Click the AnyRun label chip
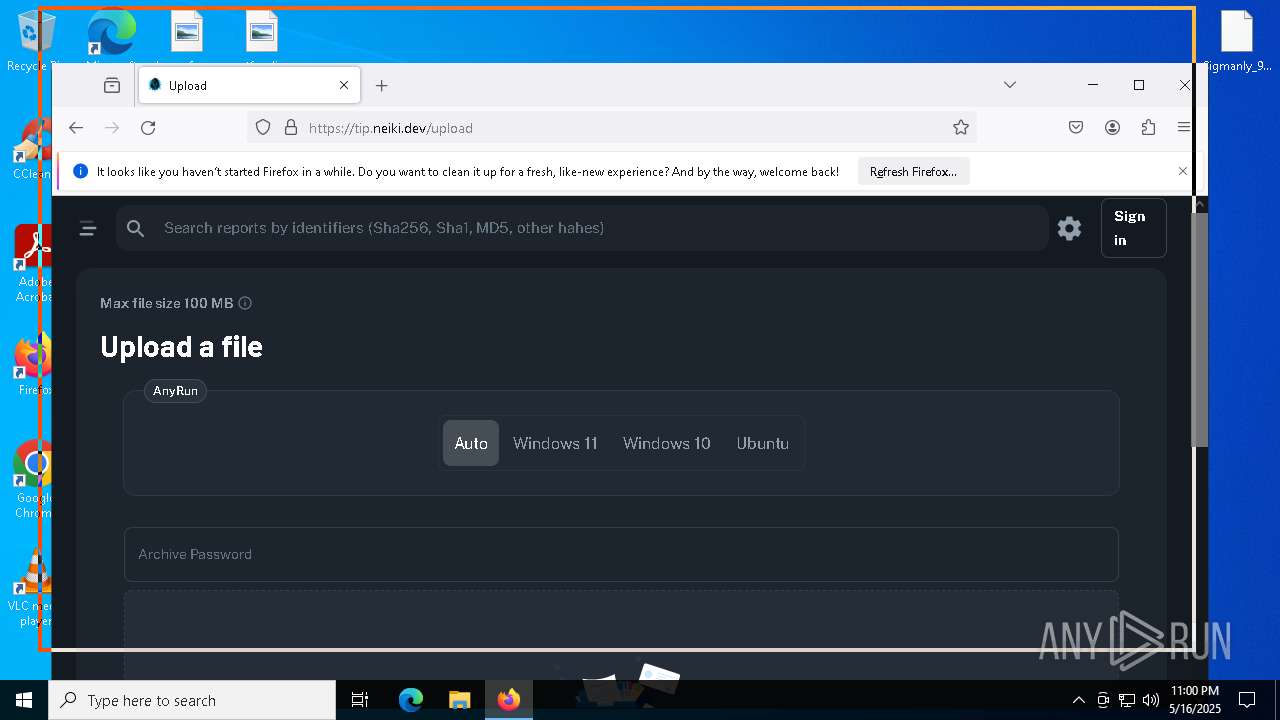This screenshot has height=720, width=1280. point(175,391)
